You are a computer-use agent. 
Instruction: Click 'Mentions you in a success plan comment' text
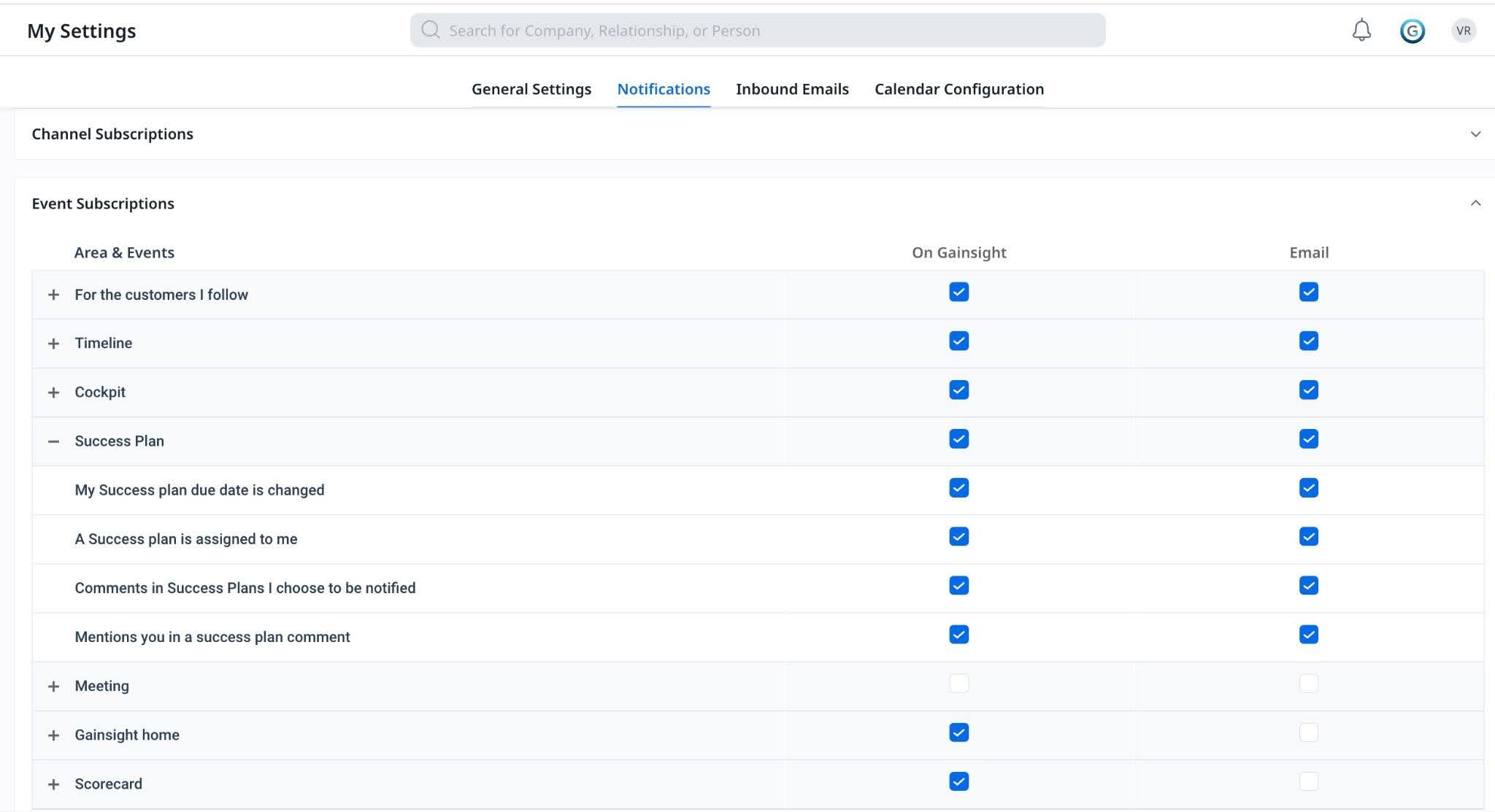[x=212, y=636]
